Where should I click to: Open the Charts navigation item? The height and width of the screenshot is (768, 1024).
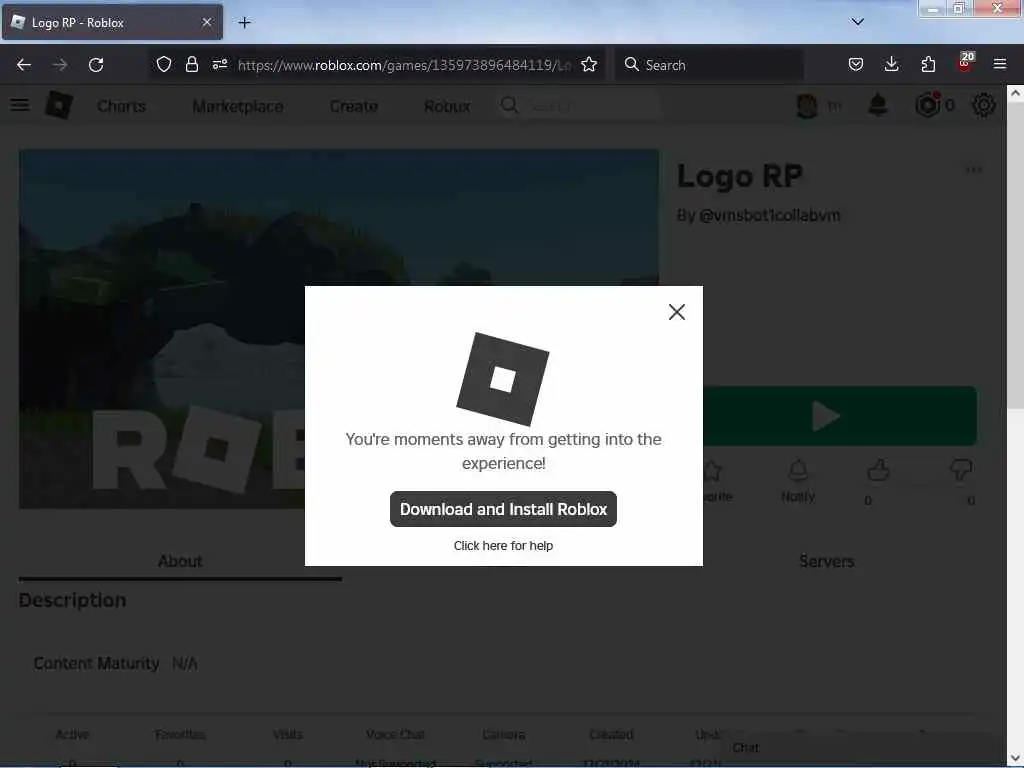pyautogui.click(x=121, y=106)
